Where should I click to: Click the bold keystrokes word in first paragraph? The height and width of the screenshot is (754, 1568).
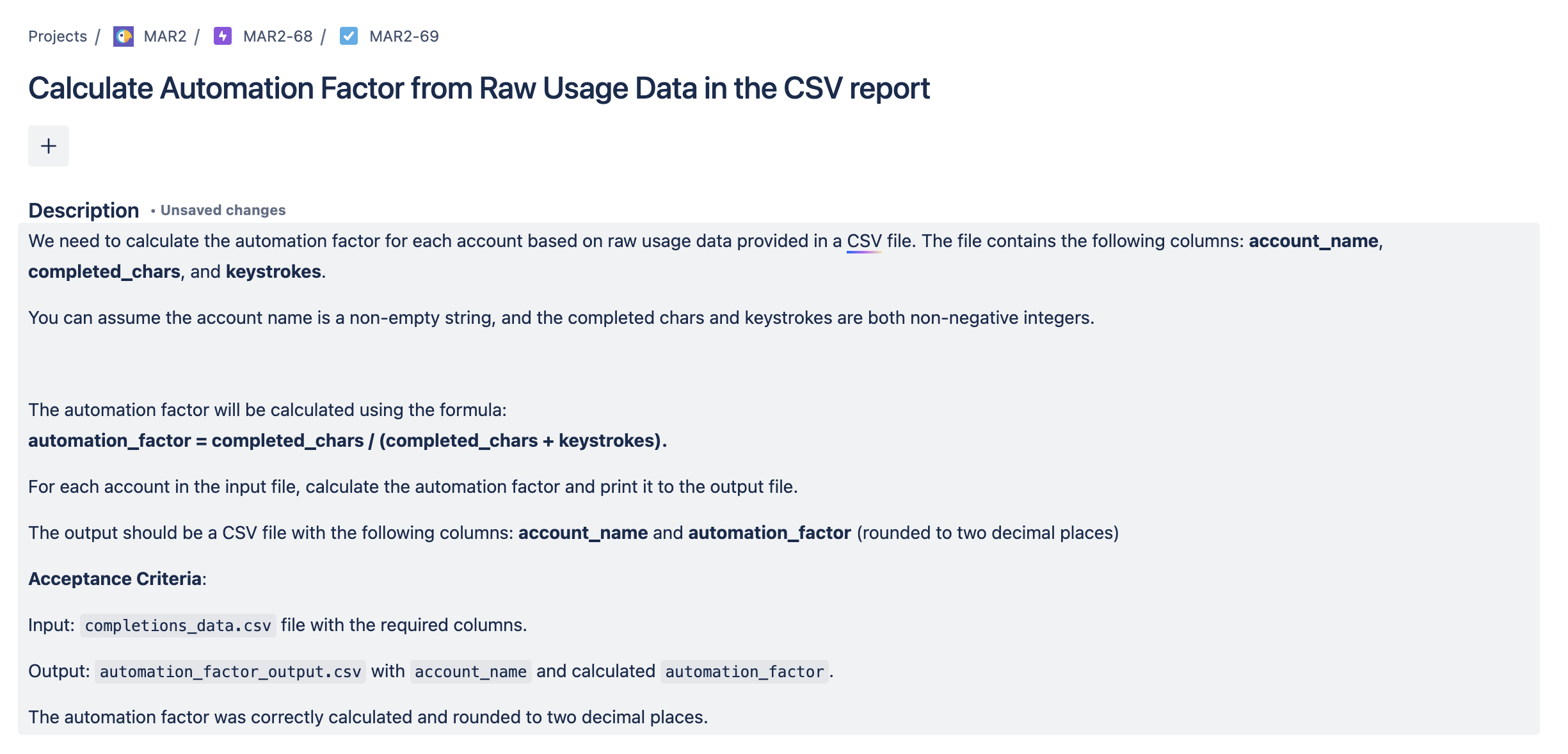pos(273,272)
